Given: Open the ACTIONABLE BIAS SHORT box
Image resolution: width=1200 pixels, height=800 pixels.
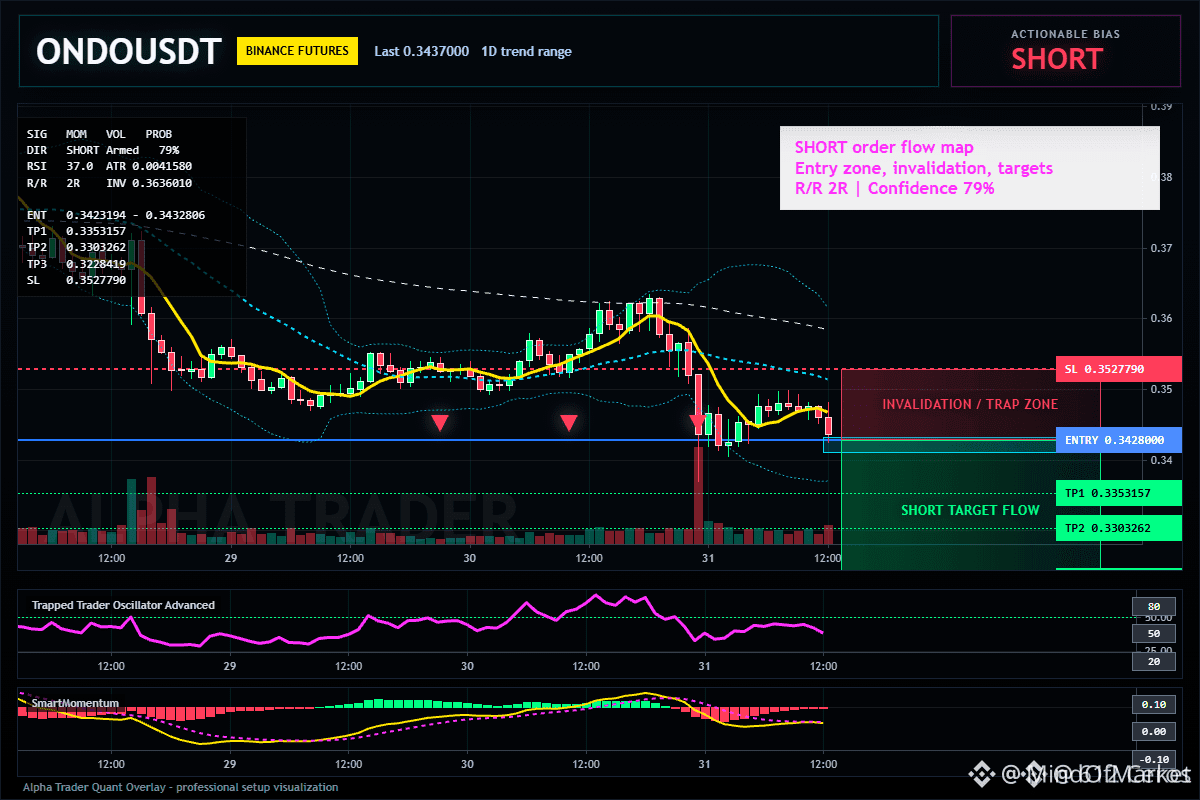Looking at the screenshot, I should pyautogui.click(x=1065, y=51).
